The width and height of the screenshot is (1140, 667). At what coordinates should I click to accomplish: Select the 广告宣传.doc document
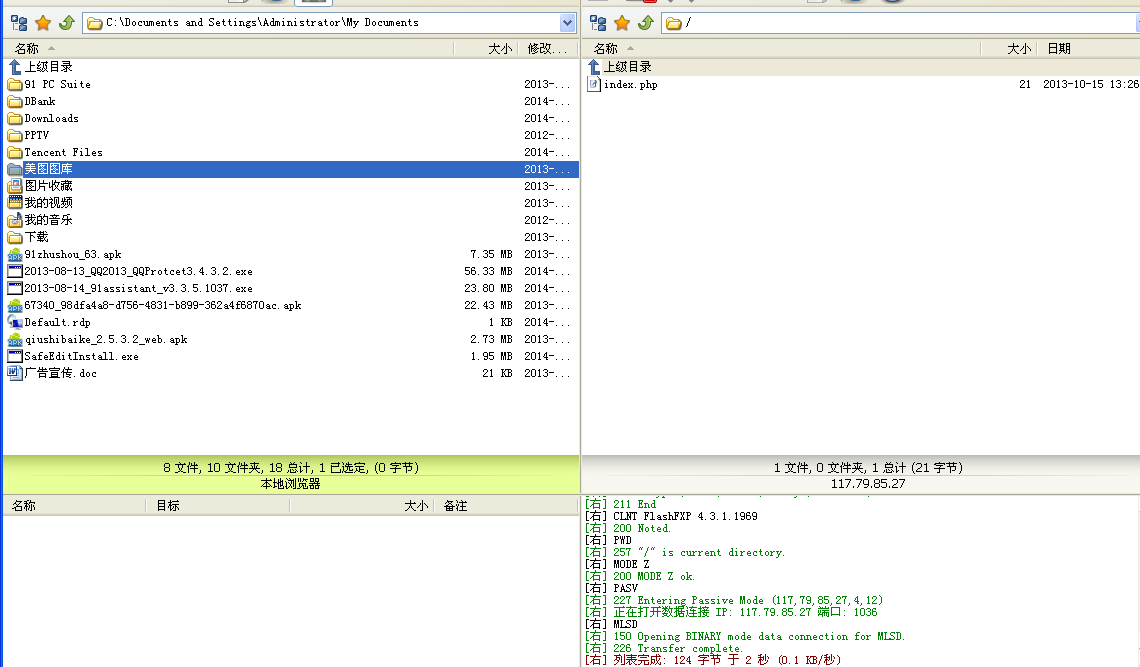coord(60,373)
